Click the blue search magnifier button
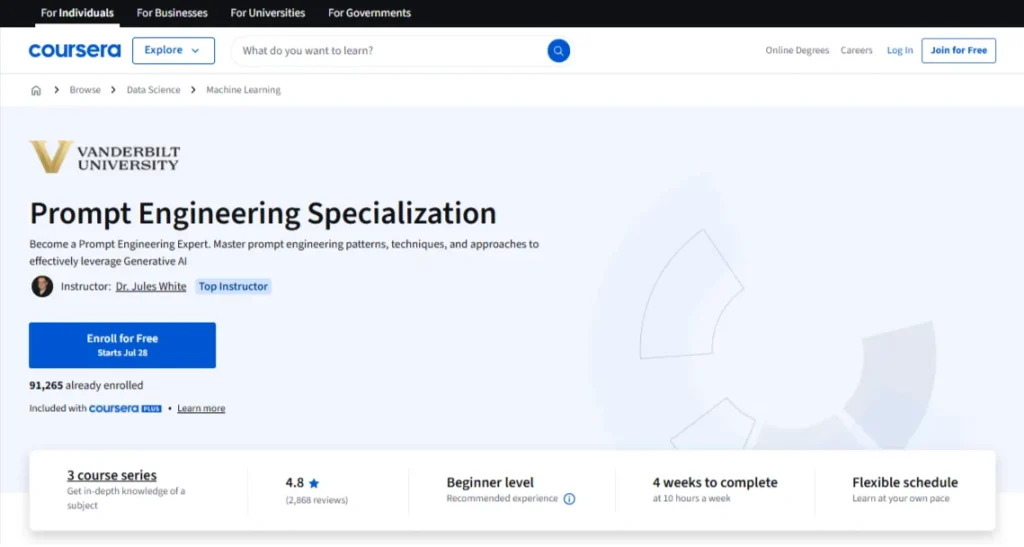Image resolution: width=1024 pixels, height=547 pixels. 558,50
